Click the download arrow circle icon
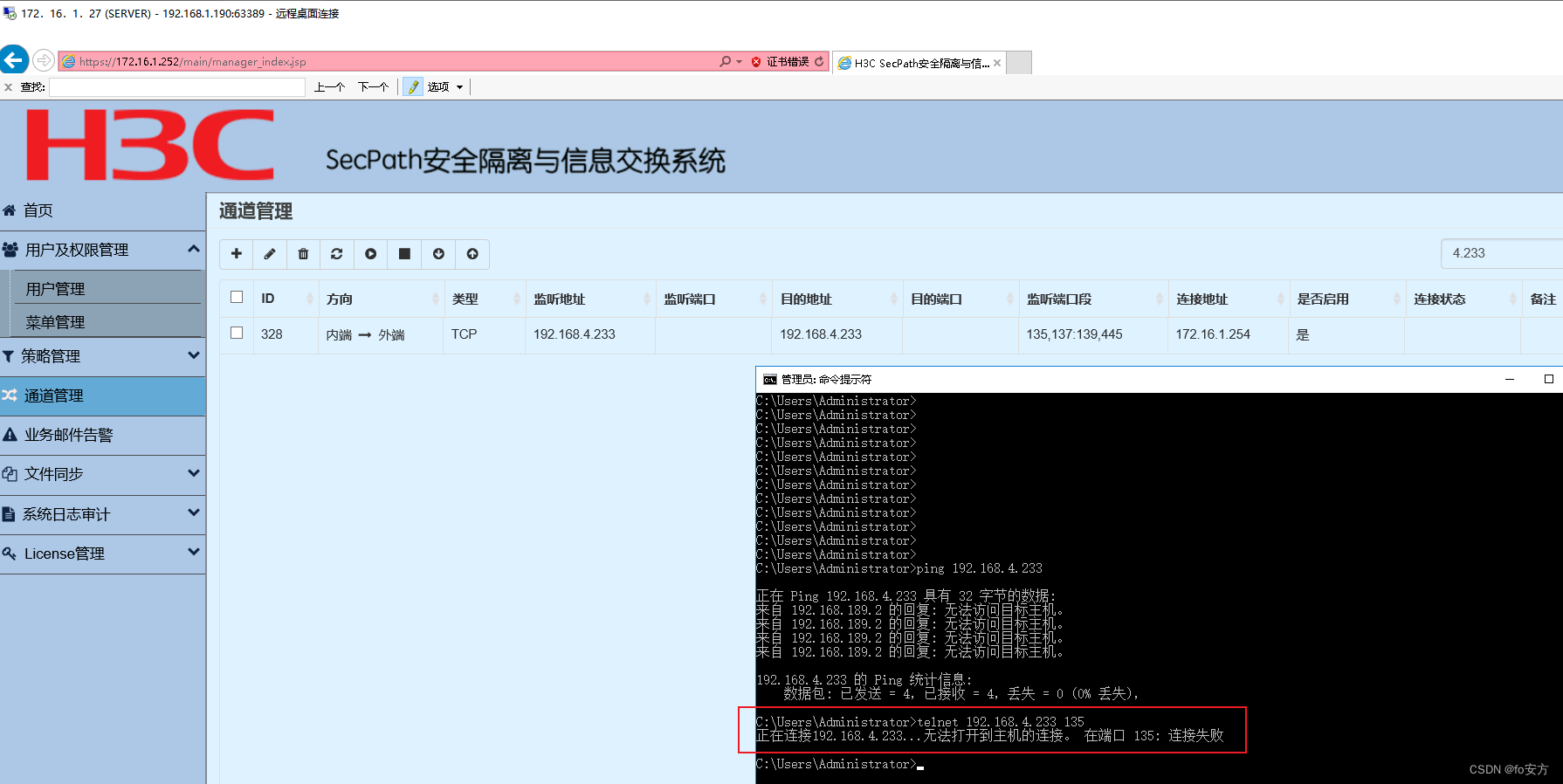 pos(438,254)
